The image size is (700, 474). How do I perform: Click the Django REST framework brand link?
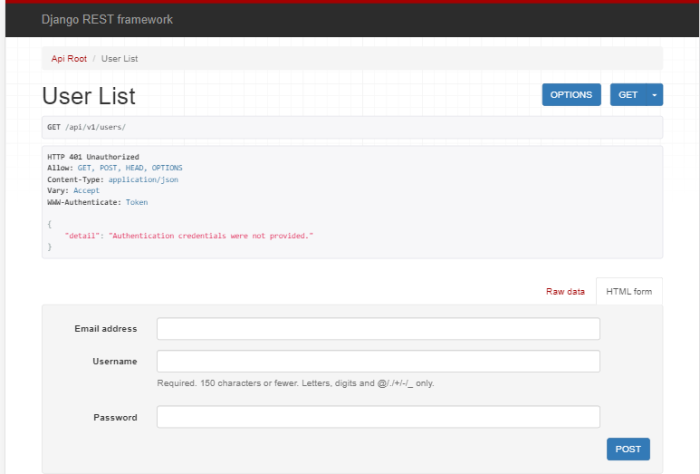click(x=107, y=19)
